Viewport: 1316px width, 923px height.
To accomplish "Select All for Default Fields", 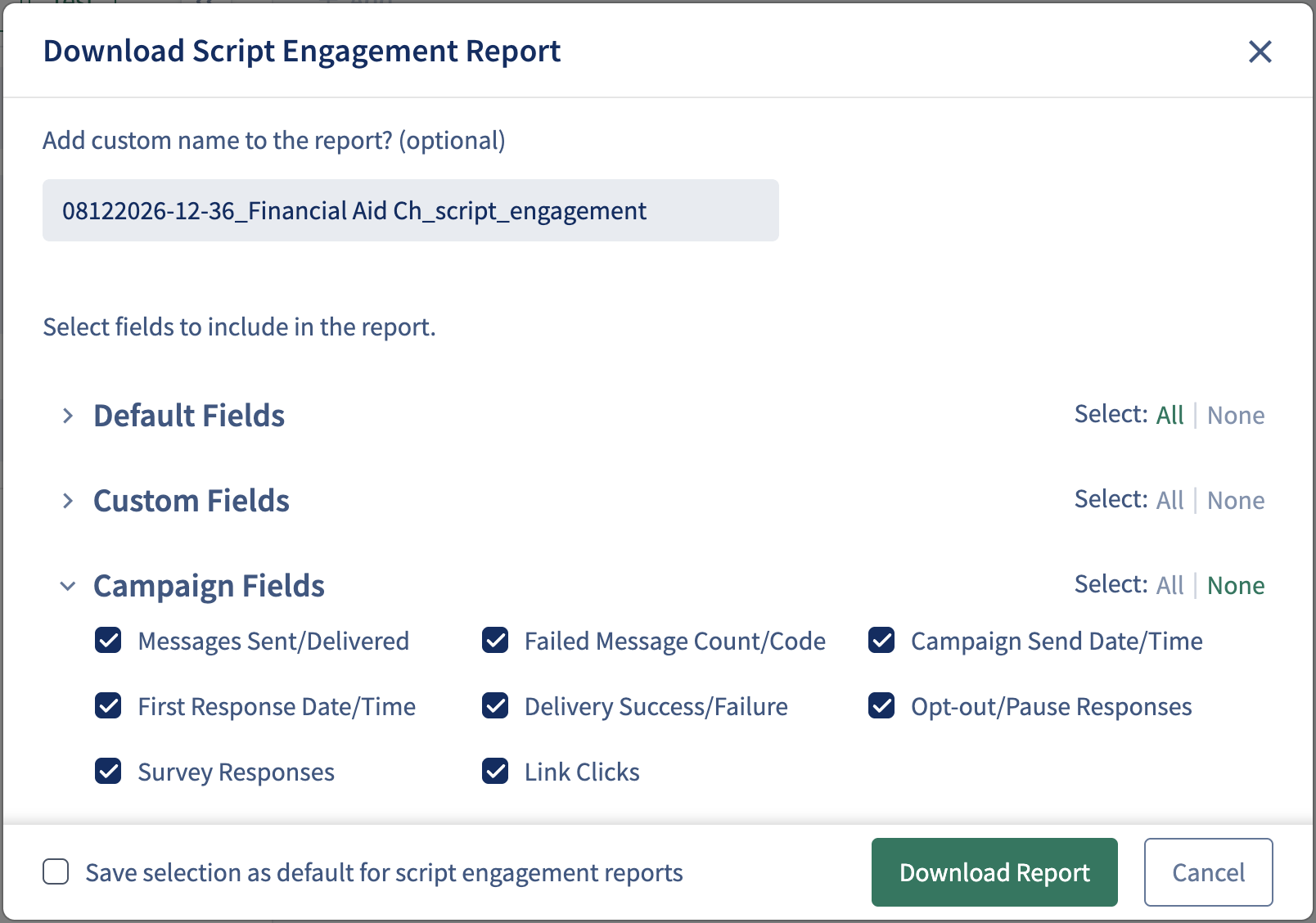I will pyautogui.click(x=1170, y=415).
